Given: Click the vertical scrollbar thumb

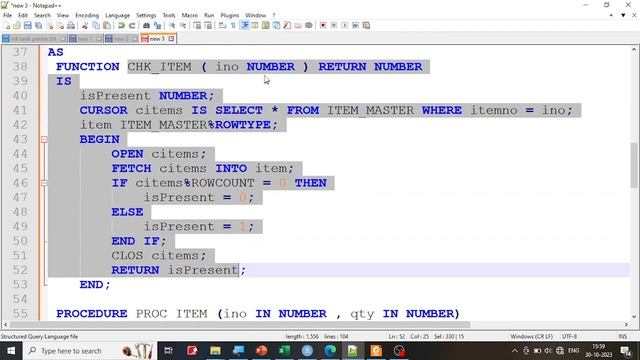Looking at the screenshot, I should [633, 165].
